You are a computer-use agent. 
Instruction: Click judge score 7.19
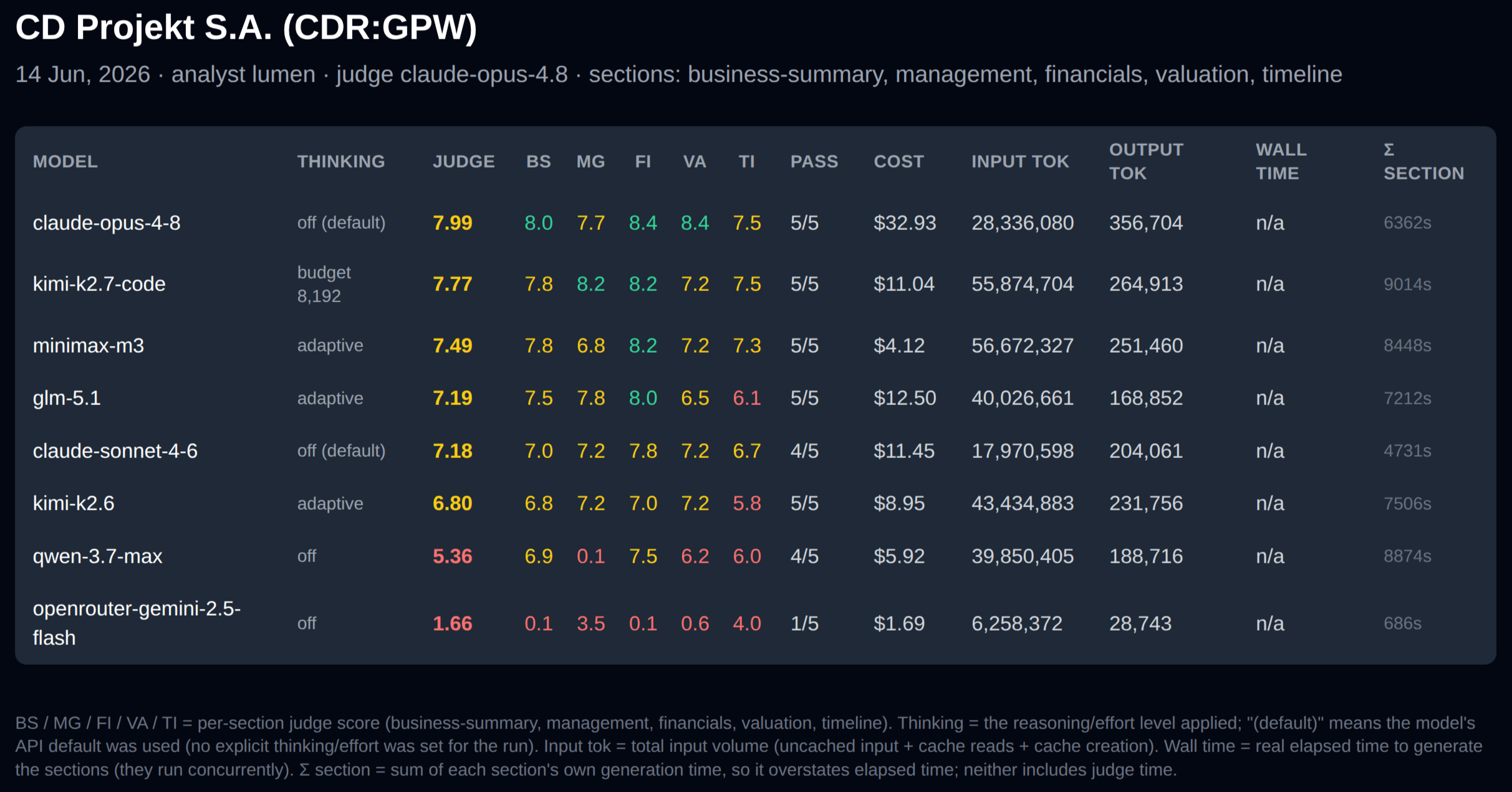453,398
